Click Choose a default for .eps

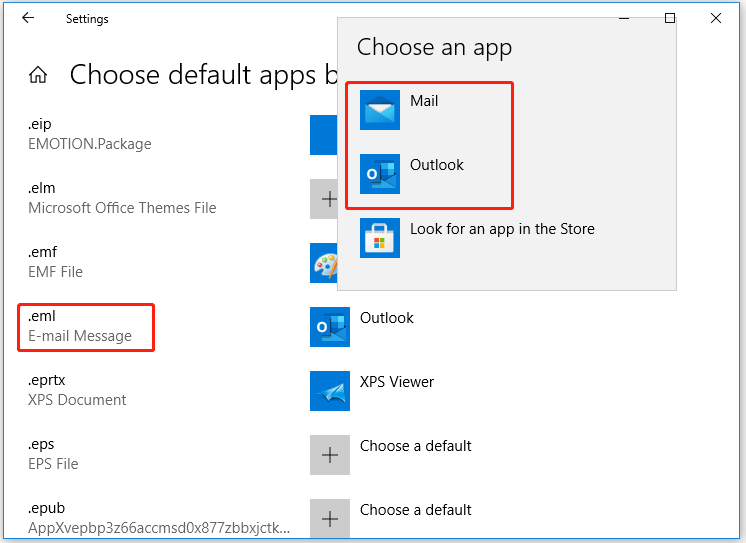tap(415, 446)
